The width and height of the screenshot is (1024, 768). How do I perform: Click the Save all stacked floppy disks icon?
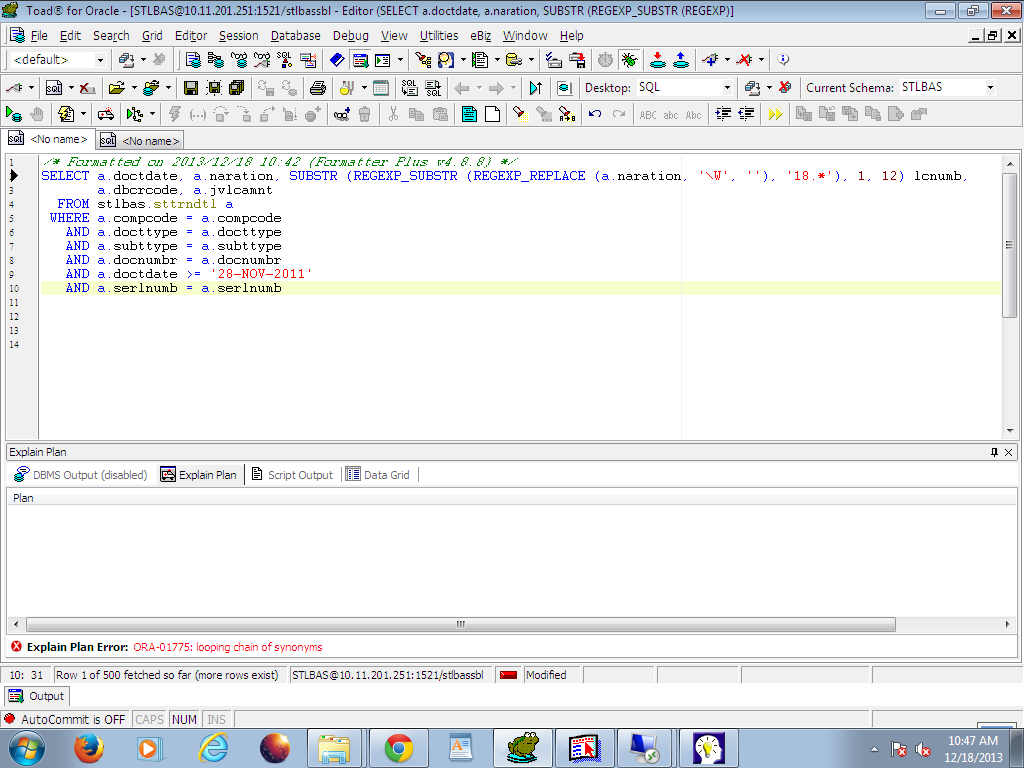[236, 88]
